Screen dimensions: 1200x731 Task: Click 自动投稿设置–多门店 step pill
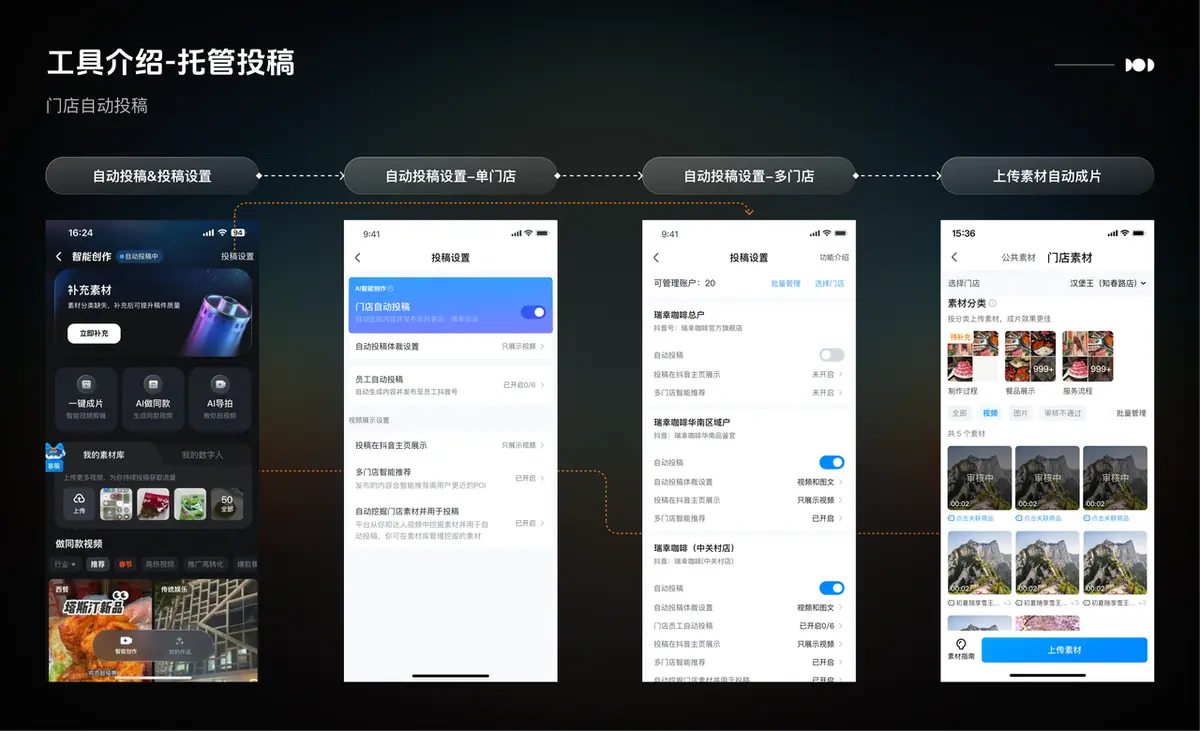[749, 176]
